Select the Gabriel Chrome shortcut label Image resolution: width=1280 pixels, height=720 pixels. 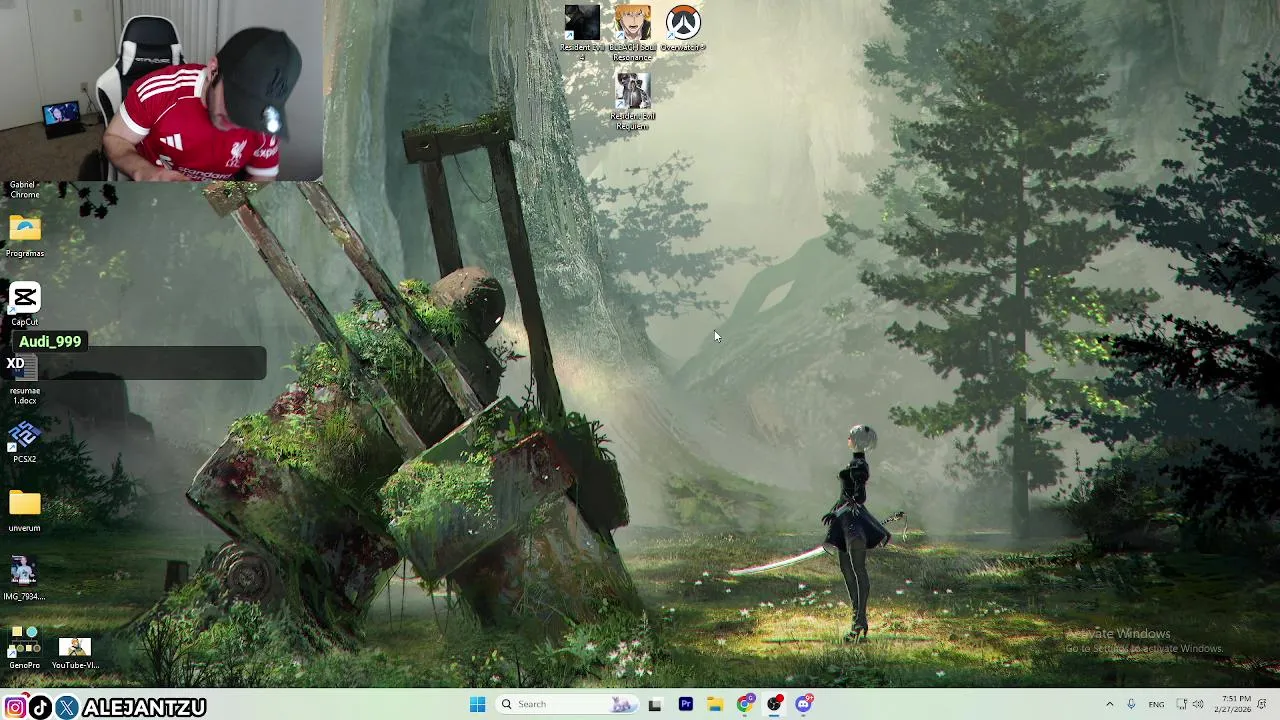click(25, 190)
